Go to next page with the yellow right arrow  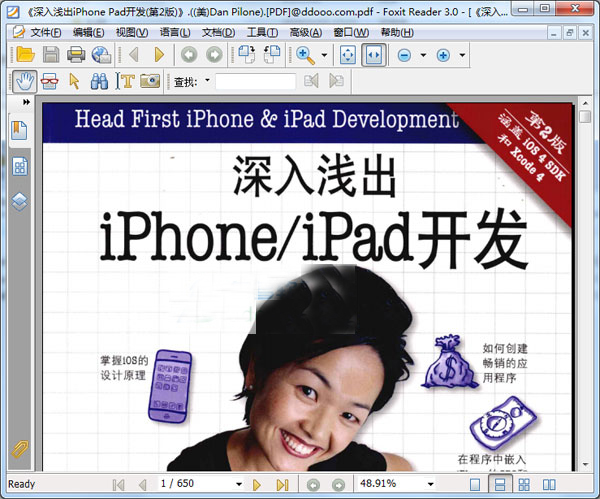pyautogui.click(x=159, y=55)
